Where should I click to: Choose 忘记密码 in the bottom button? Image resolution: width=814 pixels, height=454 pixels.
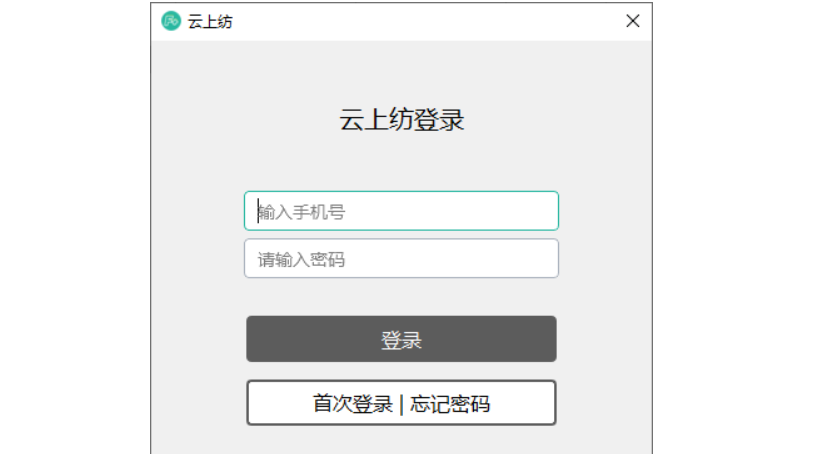pyautogui.click(x=450, y=404)
